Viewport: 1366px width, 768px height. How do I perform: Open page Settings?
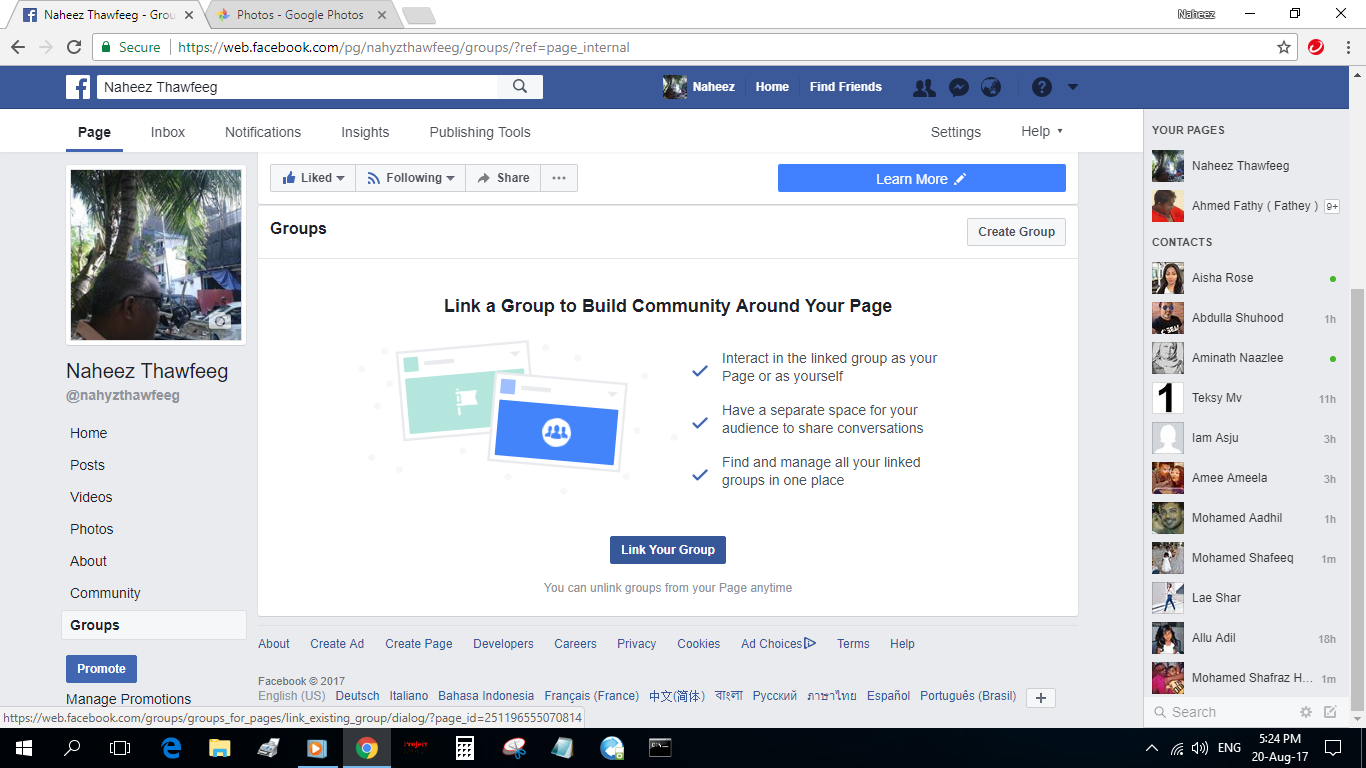(956, 132)
